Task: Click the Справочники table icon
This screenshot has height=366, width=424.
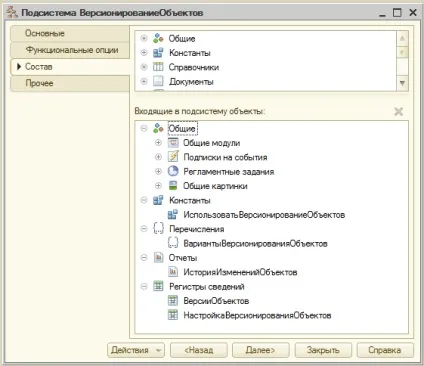Action: point(158,67)
